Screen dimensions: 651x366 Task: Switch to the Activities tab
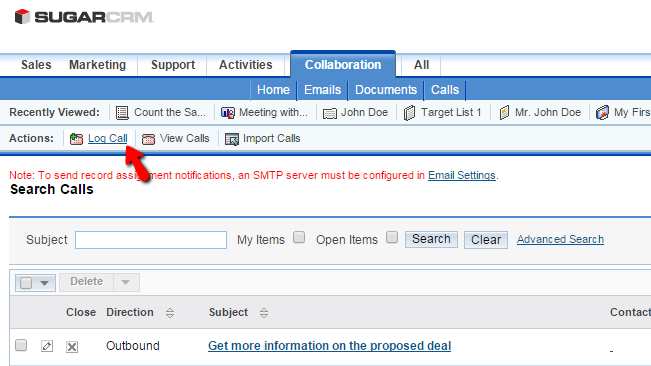(246, 65)
